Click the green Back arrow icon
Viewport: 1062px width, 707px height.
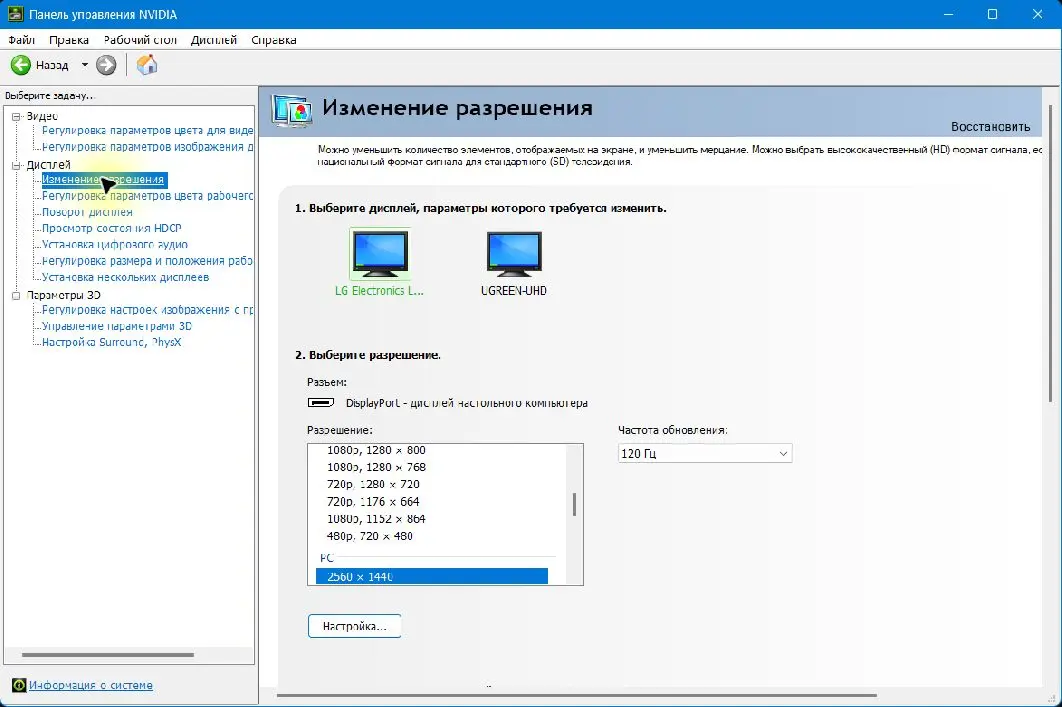20,65
